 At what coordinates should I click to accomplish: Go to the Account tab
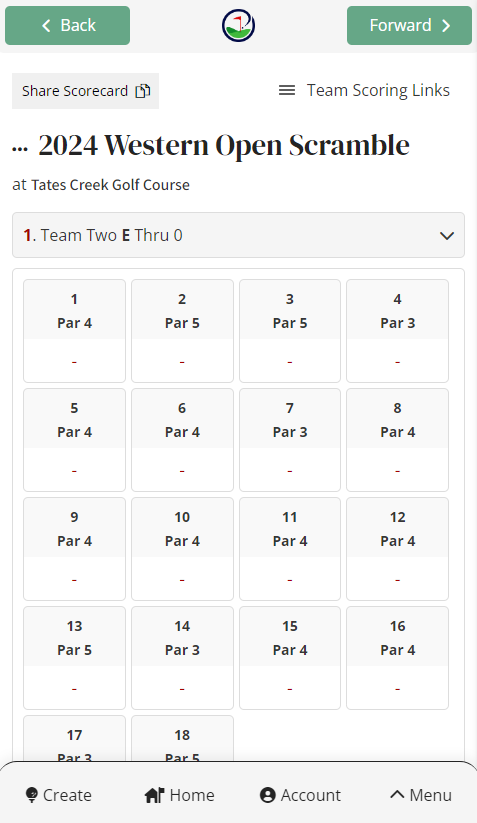coord(300,795)
